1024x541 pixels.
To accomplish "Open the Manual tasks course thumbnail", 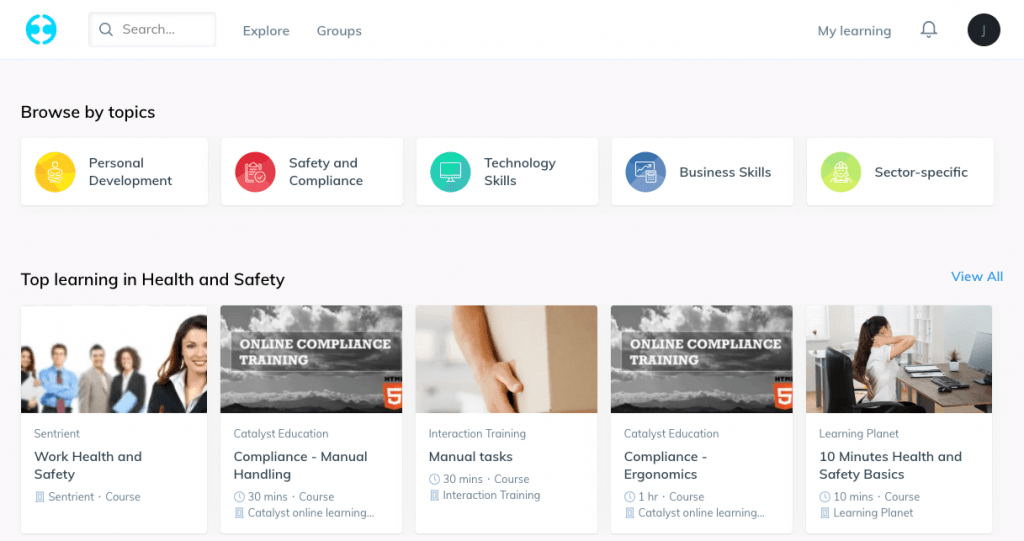I will point(506,359).
